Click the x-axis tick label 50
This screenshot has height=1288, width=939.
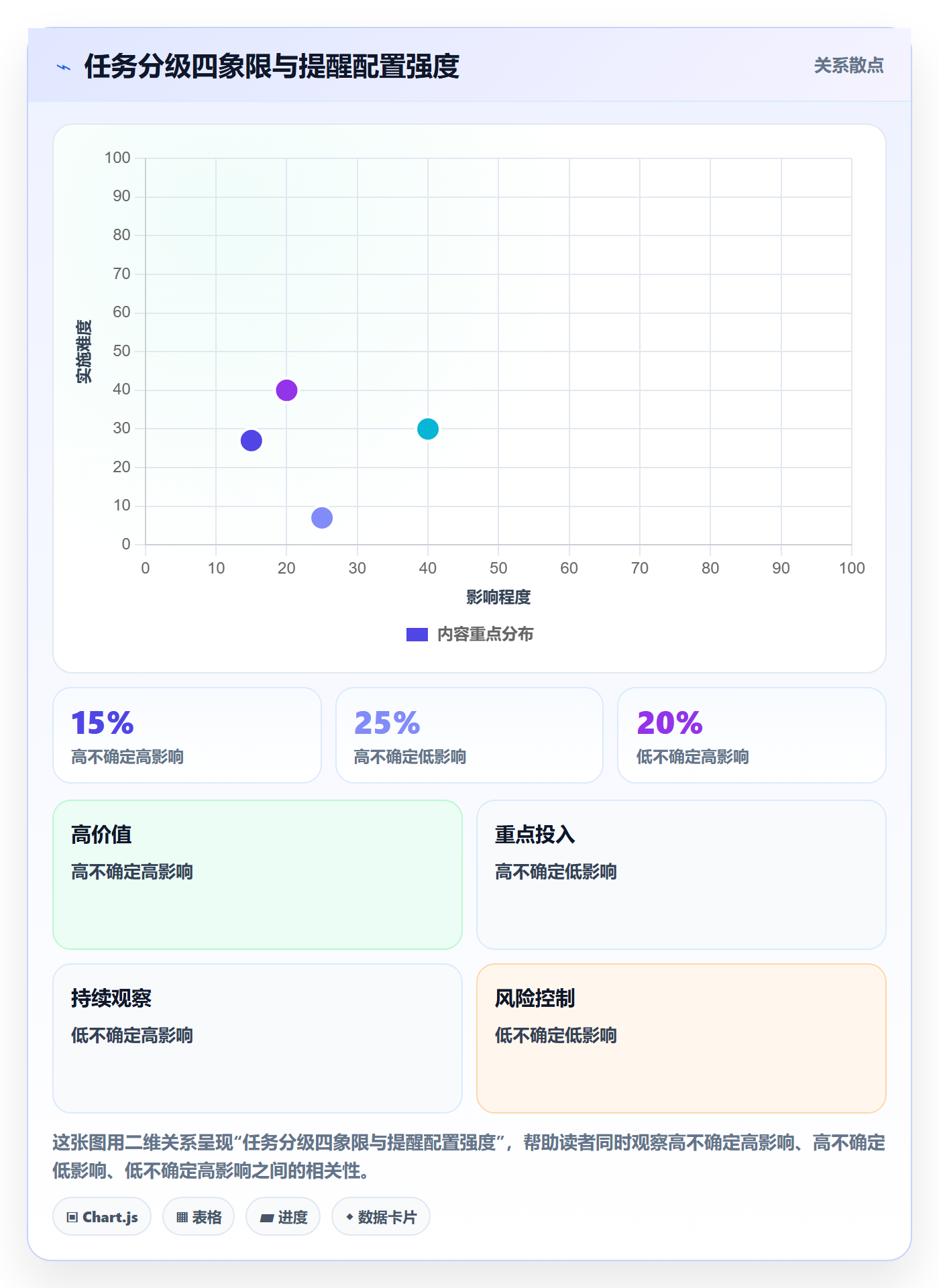[x=498, y=568]
